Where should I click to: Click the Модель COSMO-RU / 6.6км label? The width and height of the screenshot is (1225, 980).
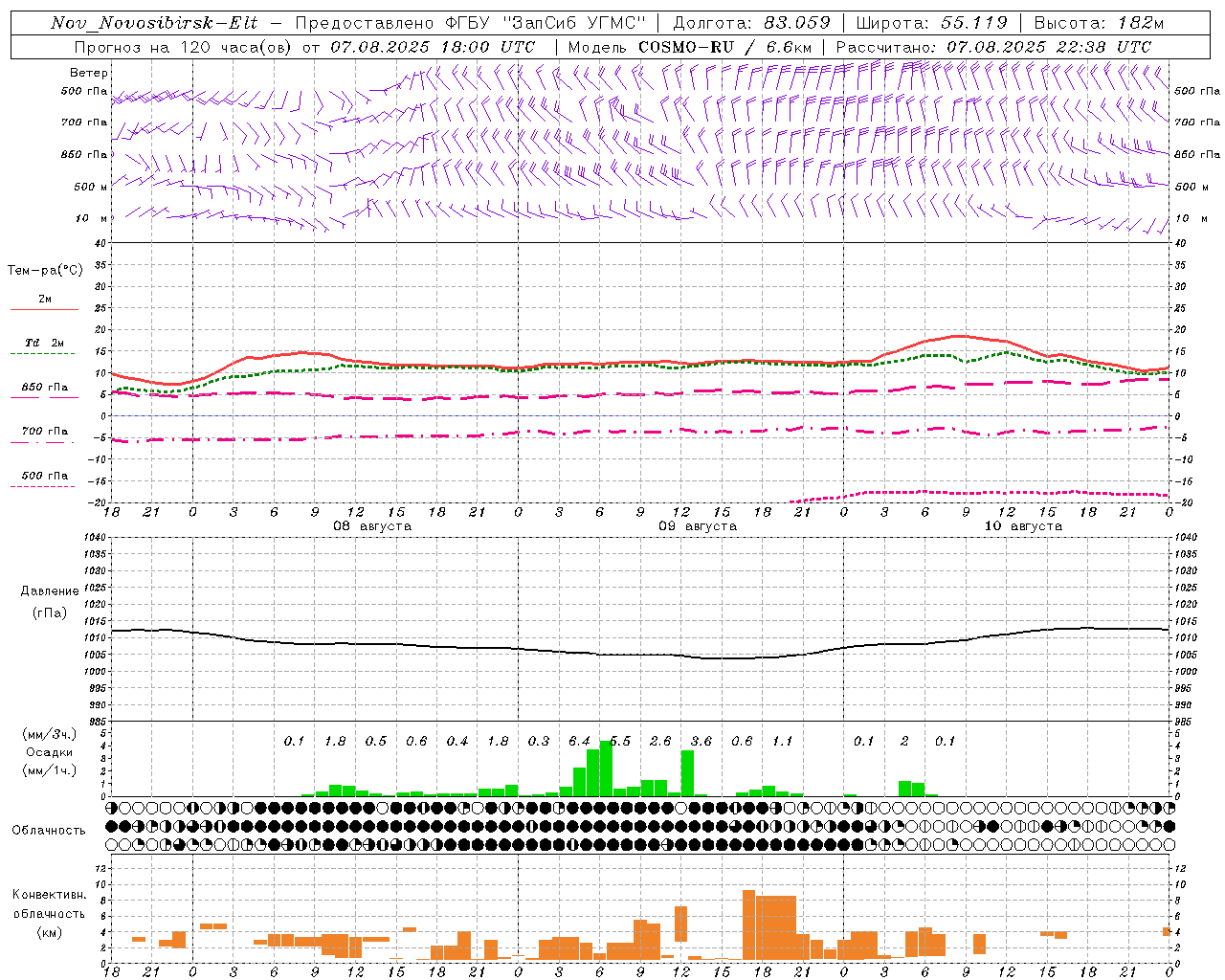coord(690,46)
